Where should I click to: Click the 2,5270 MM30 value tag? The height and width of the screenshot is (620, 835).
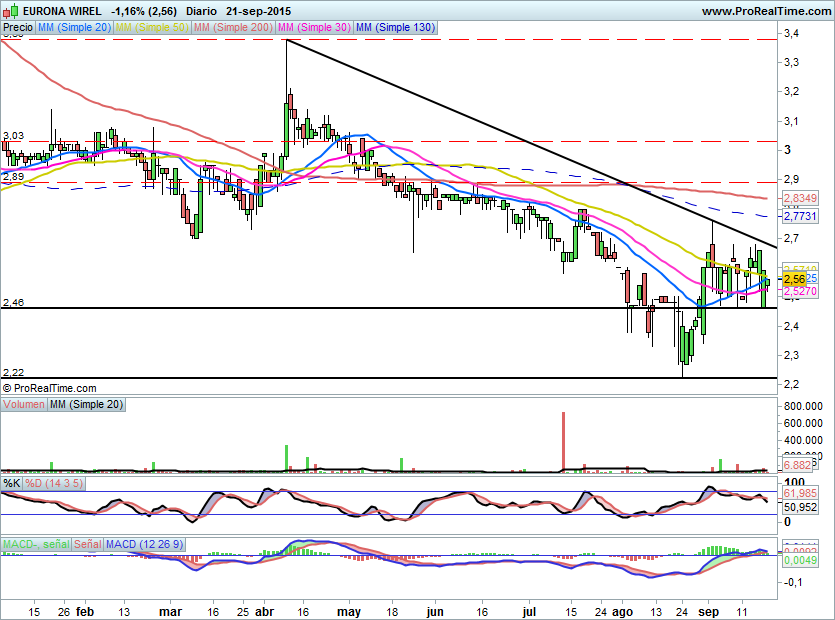800,291
